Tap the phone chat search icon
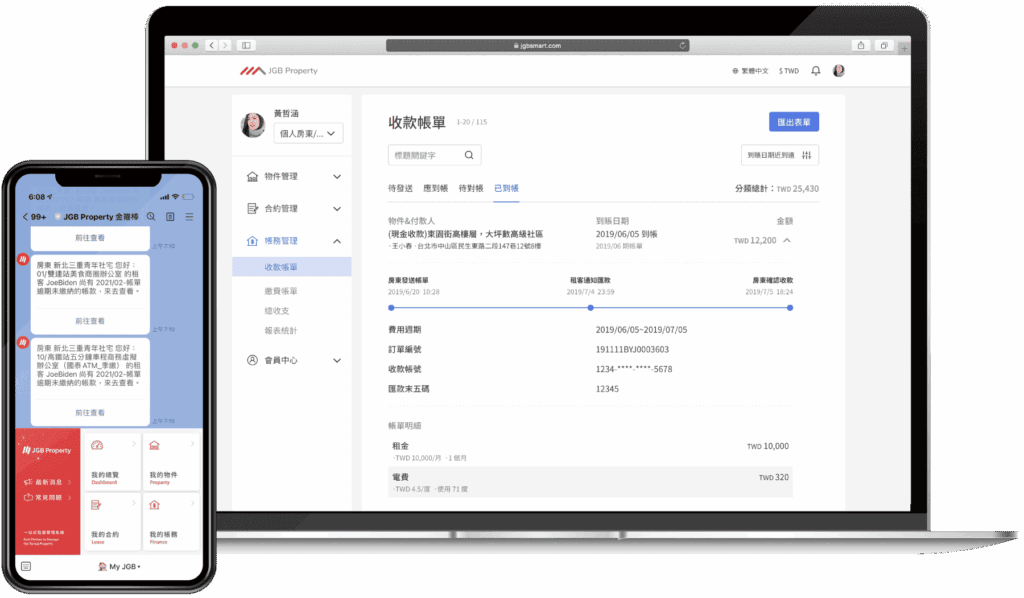 point(151,216)
